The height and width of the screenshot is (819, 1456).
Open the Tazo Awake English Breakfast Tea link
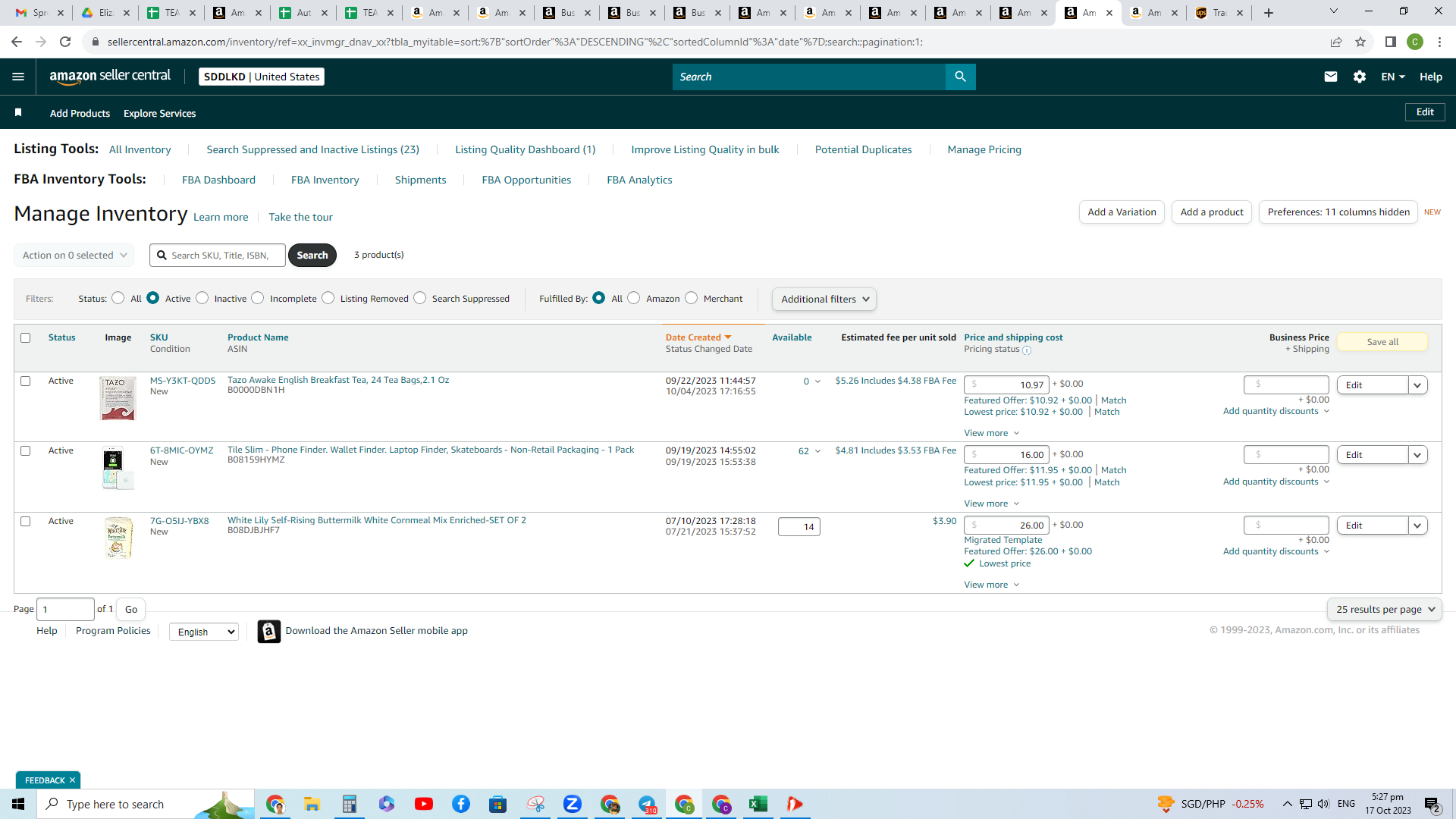(338, 381)
